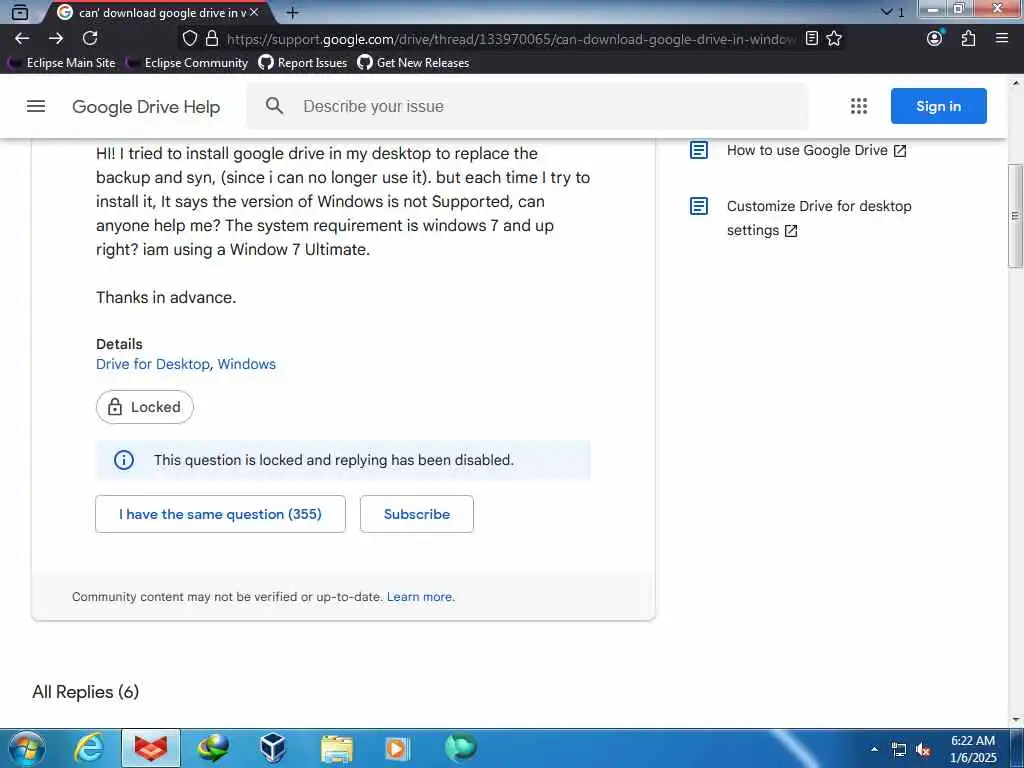The image size is (1024, 768).
Task: Open the media player taskbar icon
Action: pyautogui.click(x=397, y=748)
